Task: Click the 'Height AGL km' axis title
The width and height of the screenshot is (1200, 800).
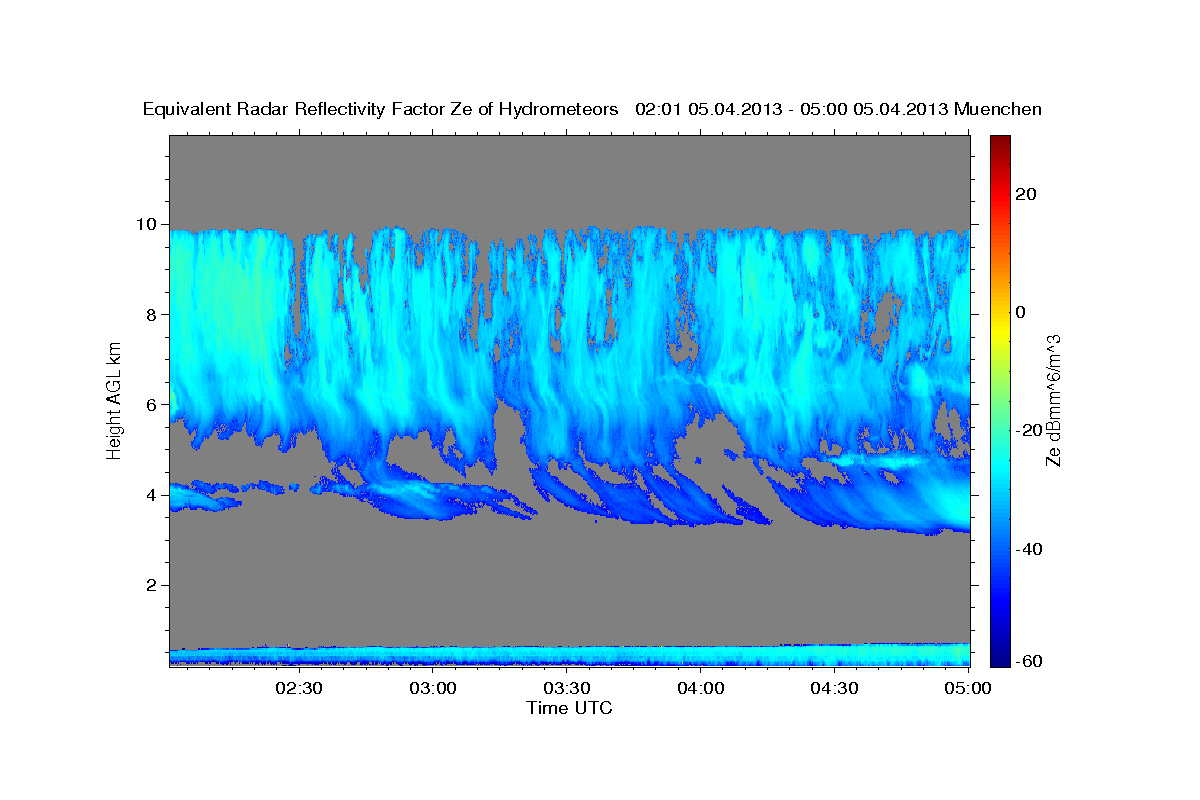Action: click(x=114, y=401)
